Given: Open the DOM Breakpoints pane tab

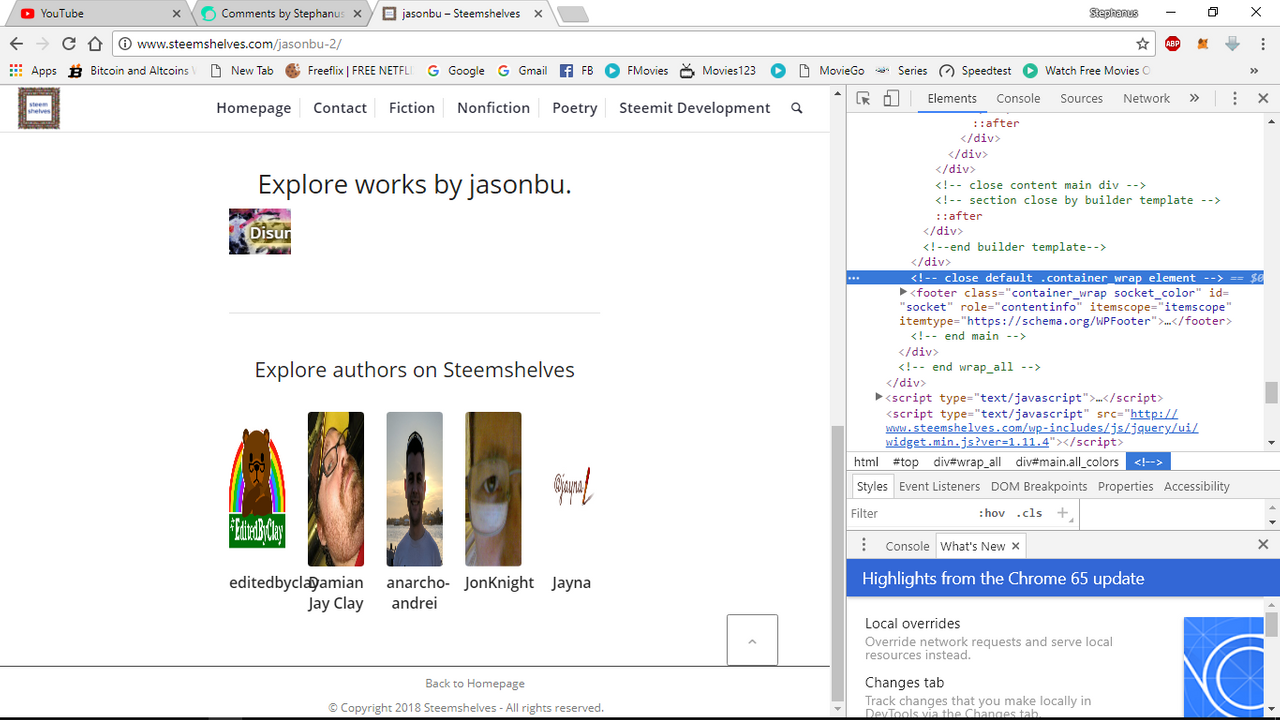Looking at the screenshot, I should [1039, 486].
